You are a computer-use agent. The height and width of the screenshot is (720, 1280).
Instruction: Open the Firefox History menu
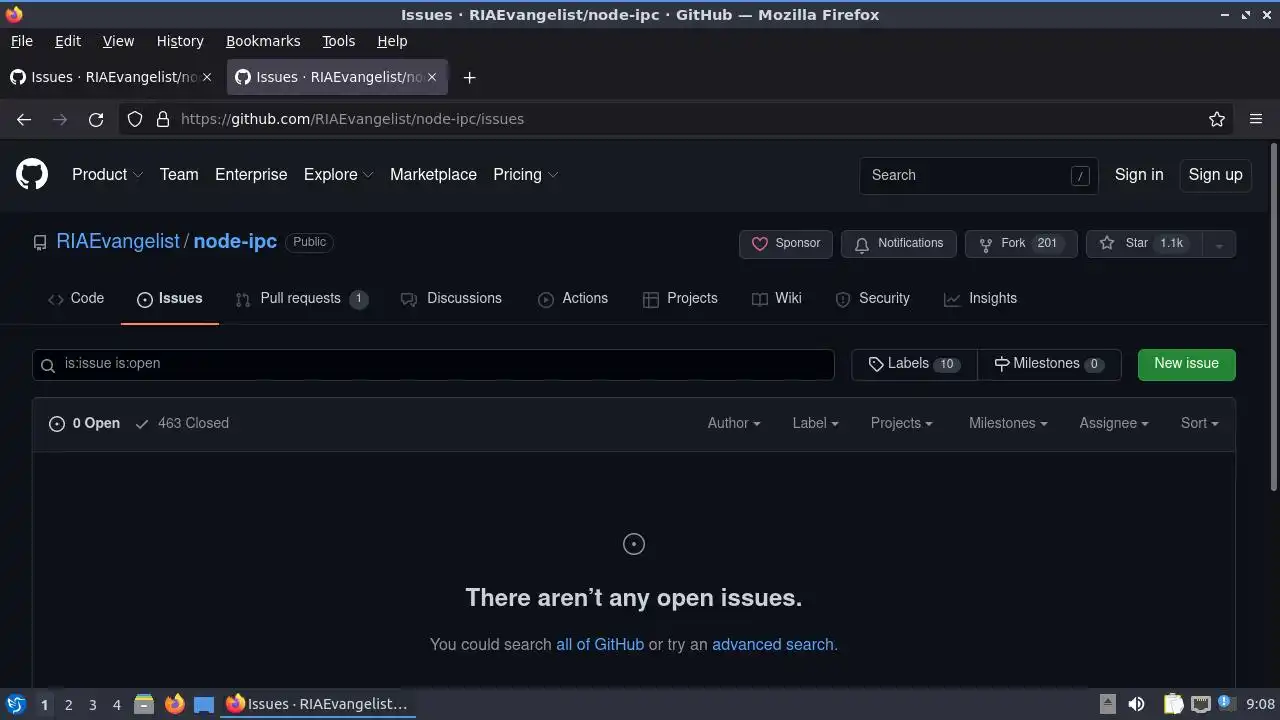tap(180, 41)
